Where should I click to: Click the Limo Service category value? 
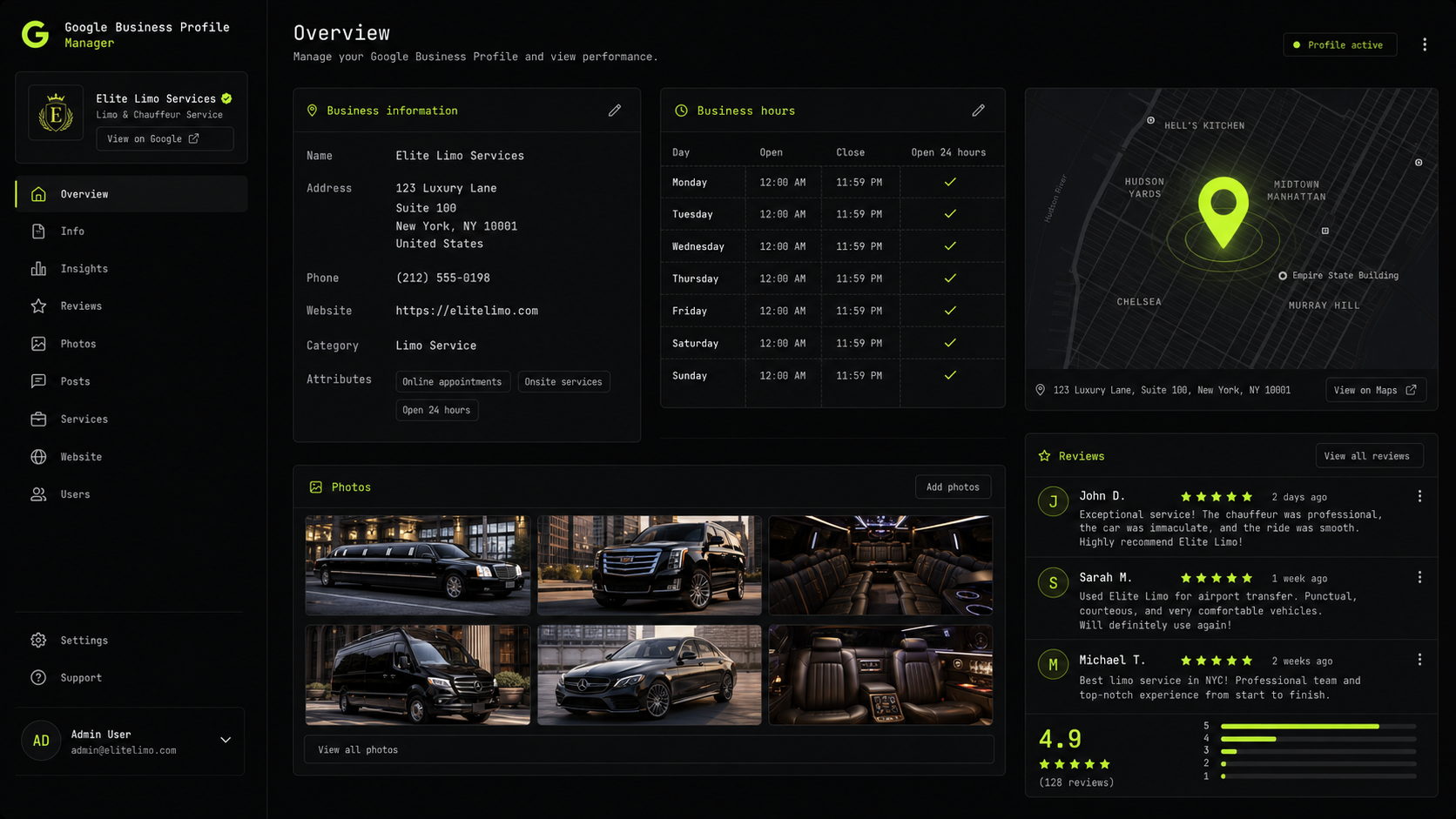pos(436,346)
